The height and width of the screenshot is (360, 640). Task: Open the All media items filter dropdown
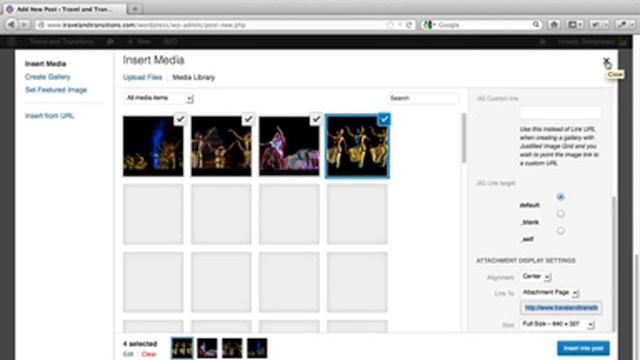158,98
